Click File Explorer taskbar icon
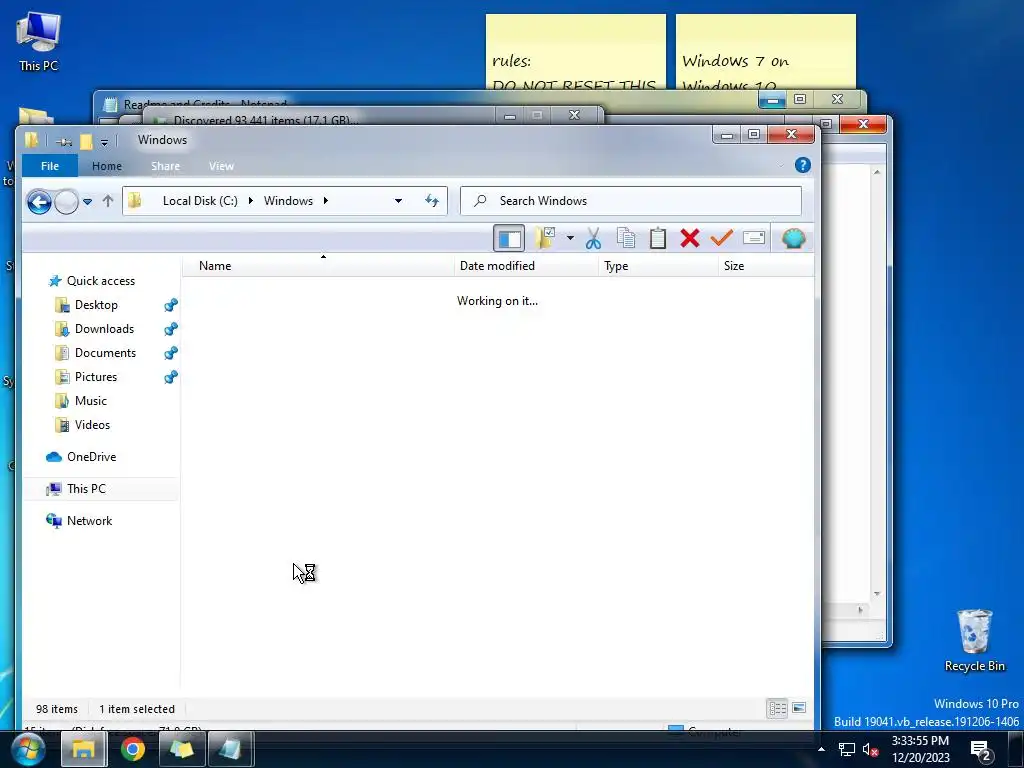The height and width of the screenshot is (768, 1024). [84, 749]
